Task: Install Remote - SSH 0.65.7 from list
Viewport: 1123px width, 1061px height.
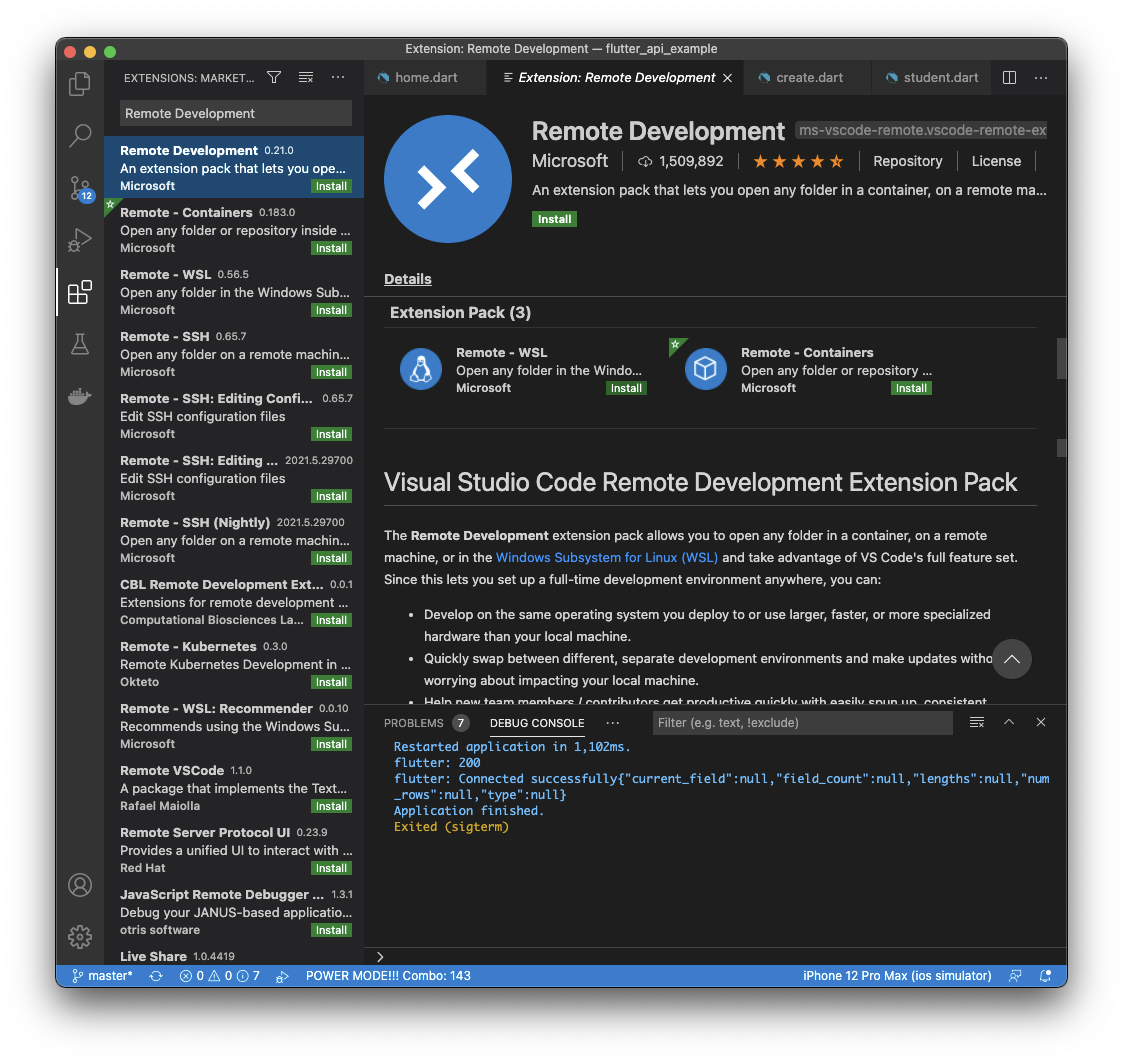Action: point(331,372)
